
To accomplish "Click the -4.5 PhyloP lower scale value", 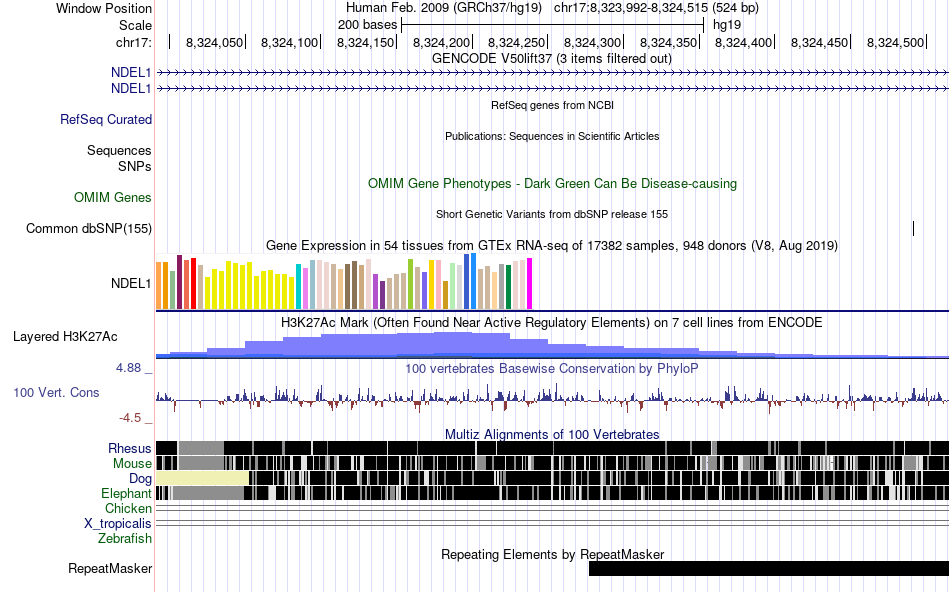I will 130,417.
